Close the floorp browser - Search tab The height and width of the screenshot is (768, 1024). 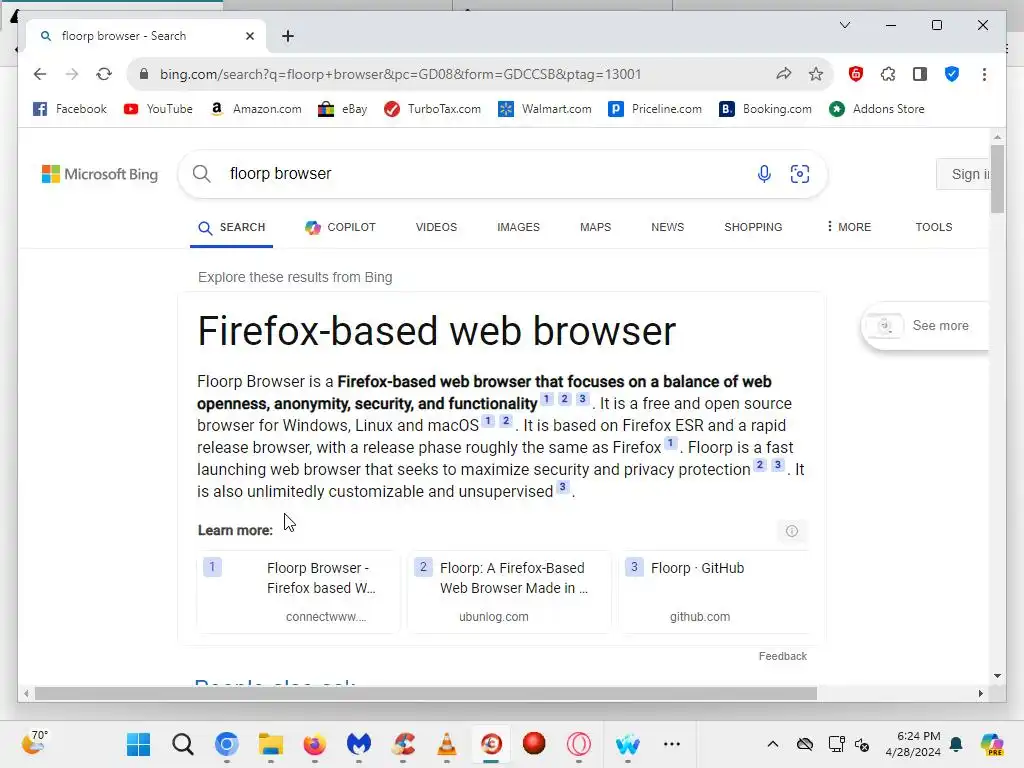click(249, 36)
